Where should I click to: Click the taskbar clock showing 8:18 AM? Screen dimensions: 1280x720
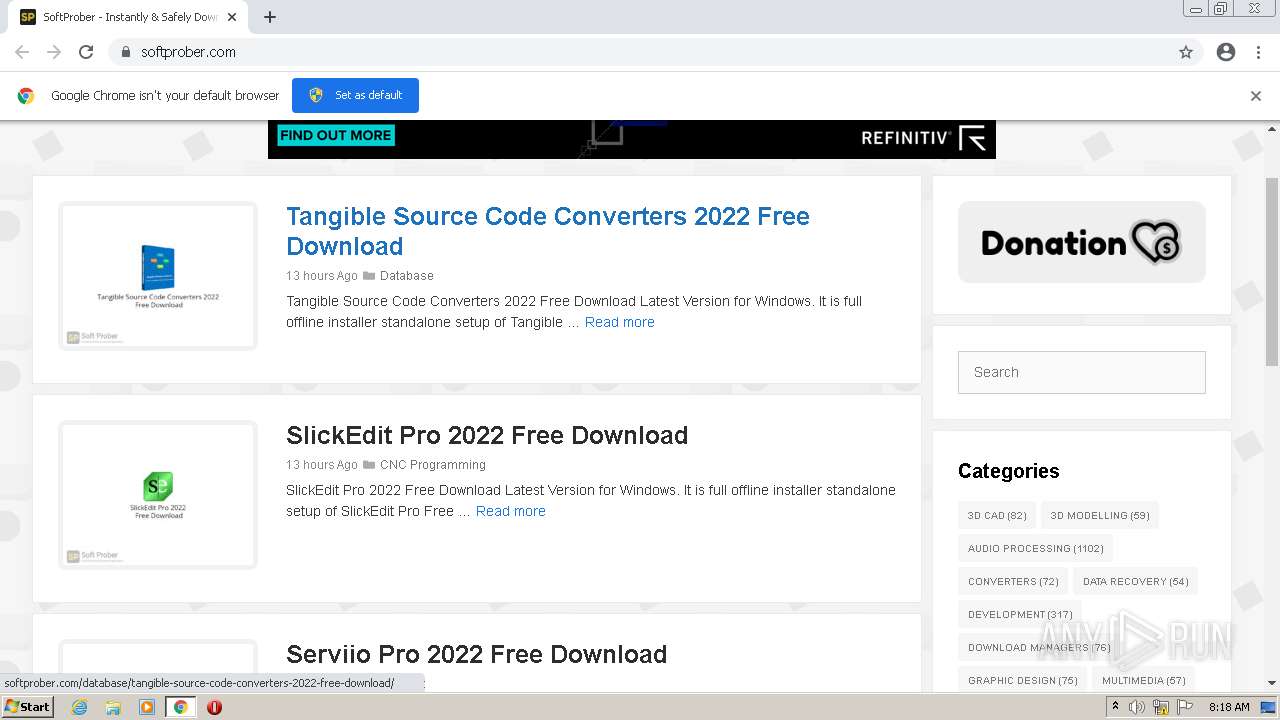pyautogui.click(x=1229, y=707)
